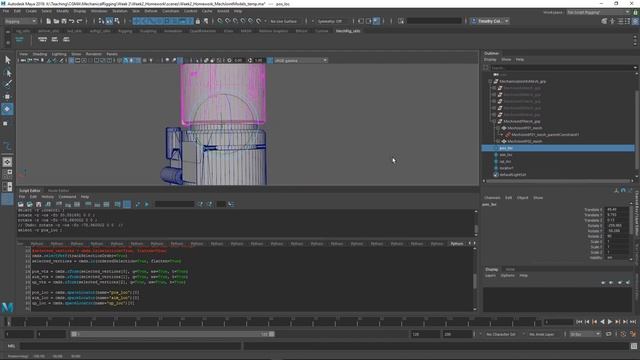Viewport: 640px width, 360px height.
Task: Open Channels menu in Channel Box
Action: (x=492, y=198)
